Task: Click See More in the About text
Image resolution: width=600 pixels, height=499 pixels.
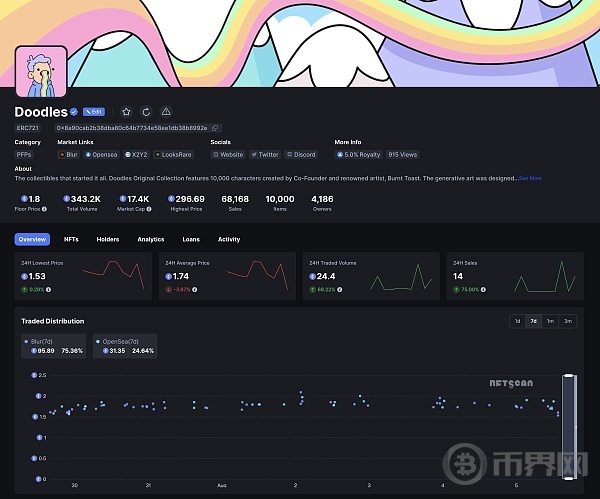Action: (x=530, y=178)
